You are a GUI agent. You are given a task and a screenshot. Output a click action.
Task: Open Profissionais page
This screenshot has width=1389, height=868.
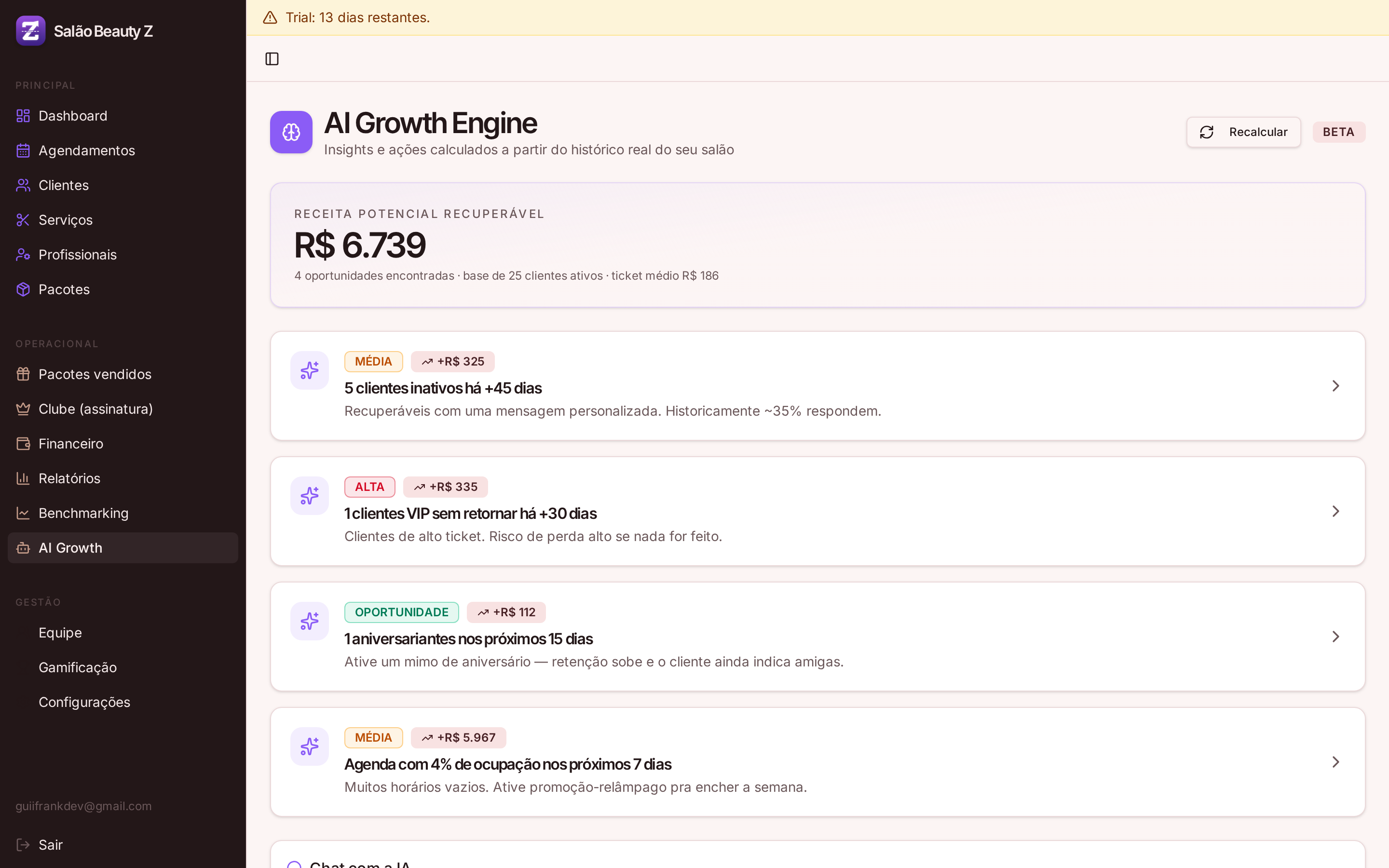coord(123,255)
